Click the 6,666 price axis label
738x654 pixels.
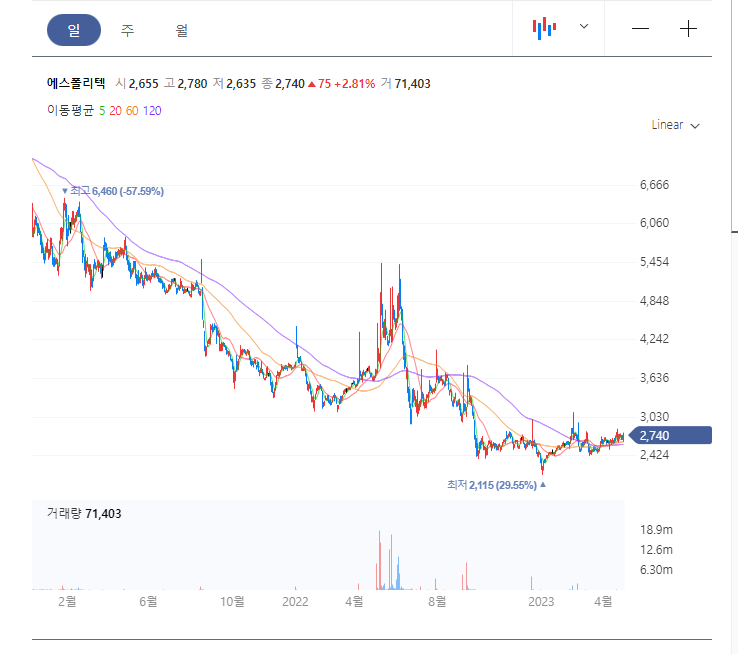point(654,185)
